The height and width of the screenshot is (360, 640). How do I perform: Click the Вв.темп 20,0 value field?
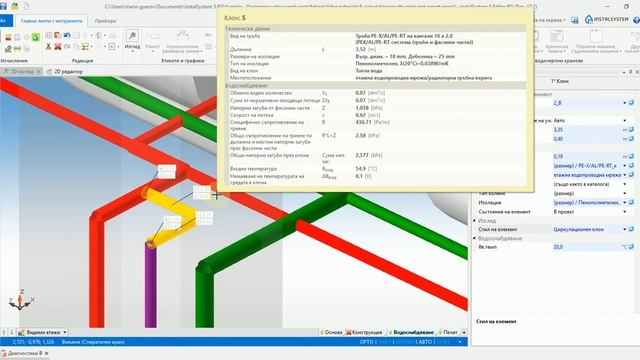588,247
